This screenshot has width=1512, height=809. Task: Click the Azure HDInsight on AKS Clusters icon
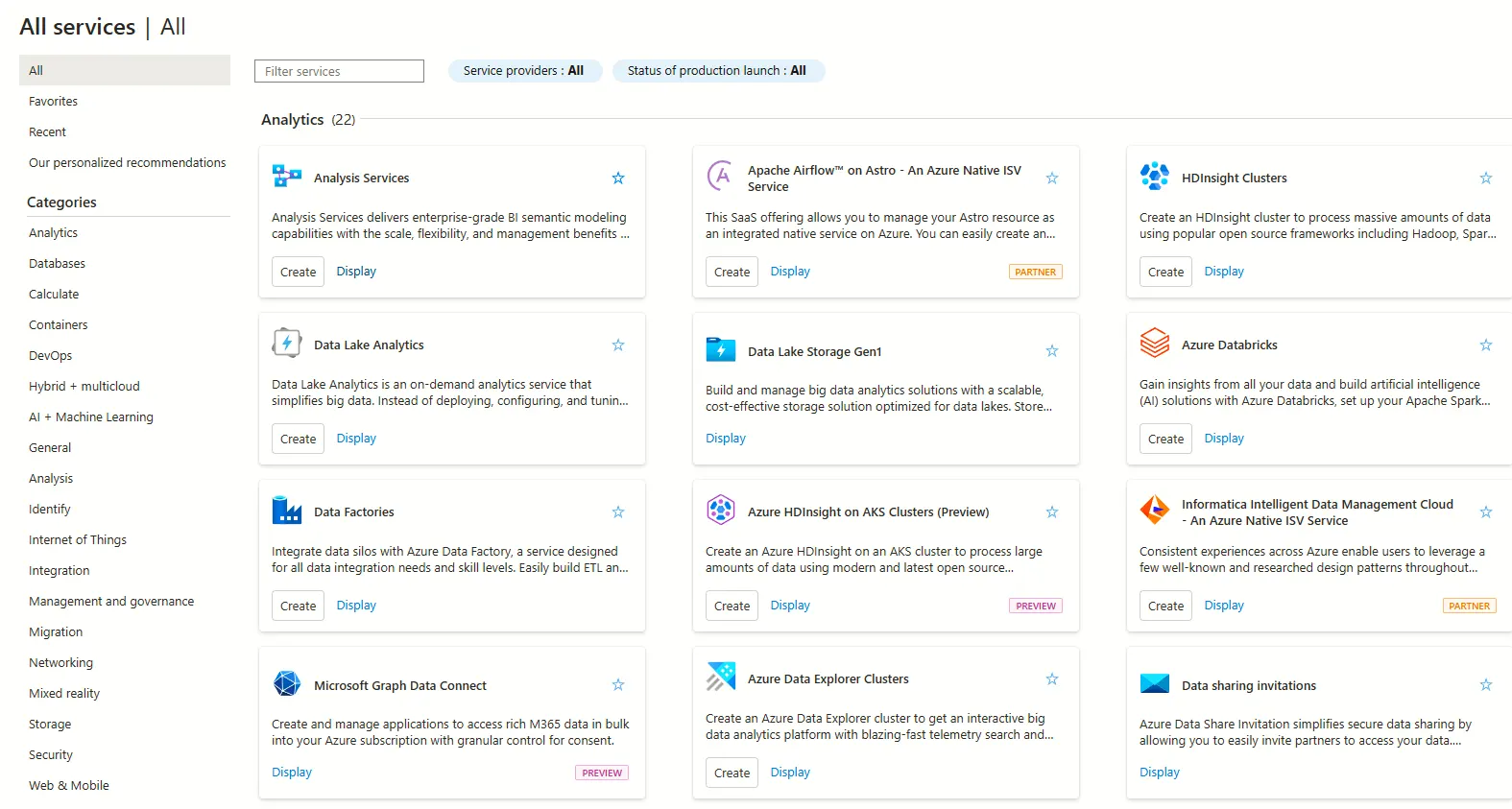(721, 511)
